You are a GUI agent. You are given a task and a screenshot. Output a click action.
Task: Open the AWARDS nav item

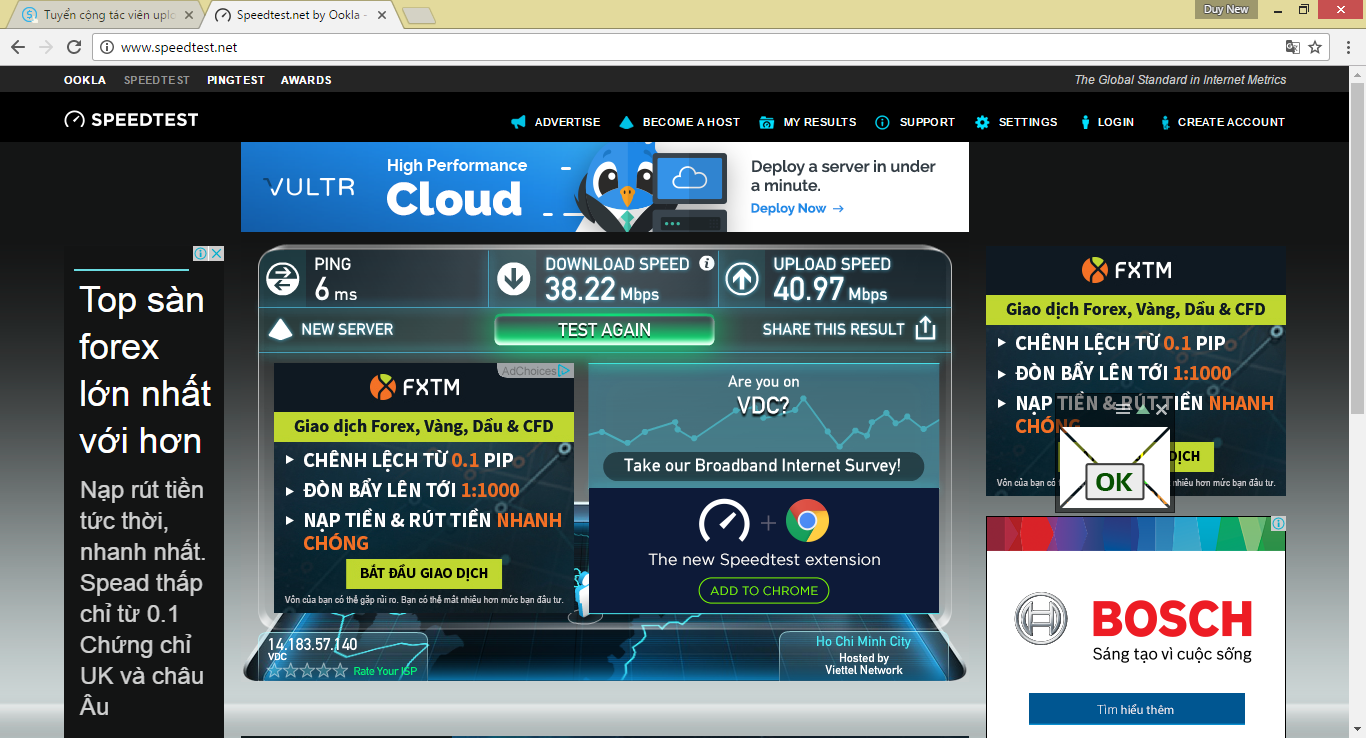coord(306,80)
